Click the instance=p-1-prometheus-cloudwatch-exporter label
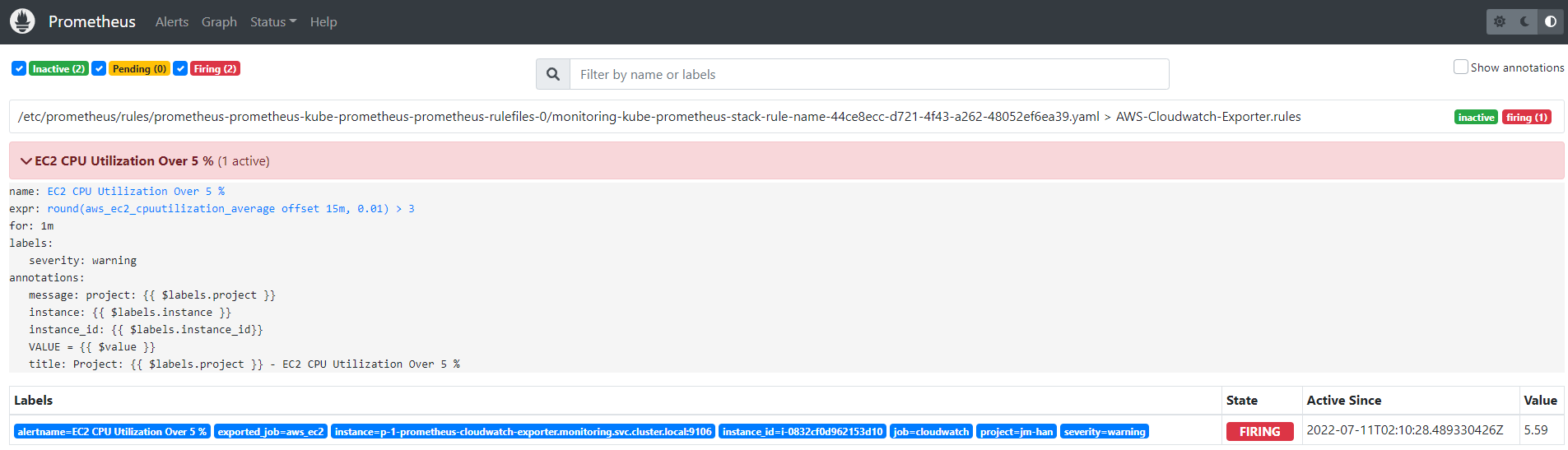Viewport: 1568px width, 450px height. coord(523,431)
